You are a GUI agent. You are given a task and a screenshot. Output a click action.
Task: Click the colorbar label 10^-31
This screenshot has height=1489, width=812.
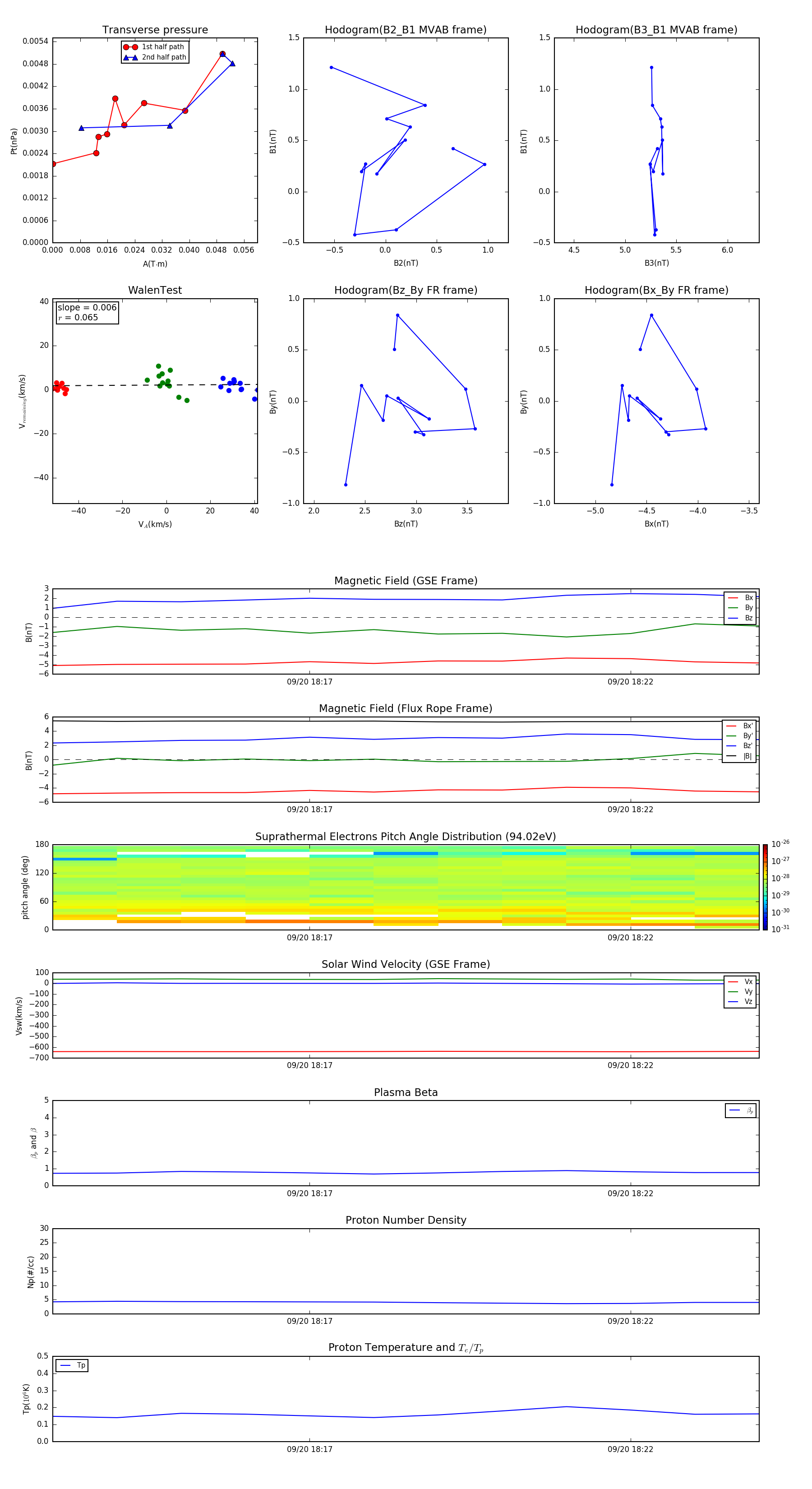[780, 929]
